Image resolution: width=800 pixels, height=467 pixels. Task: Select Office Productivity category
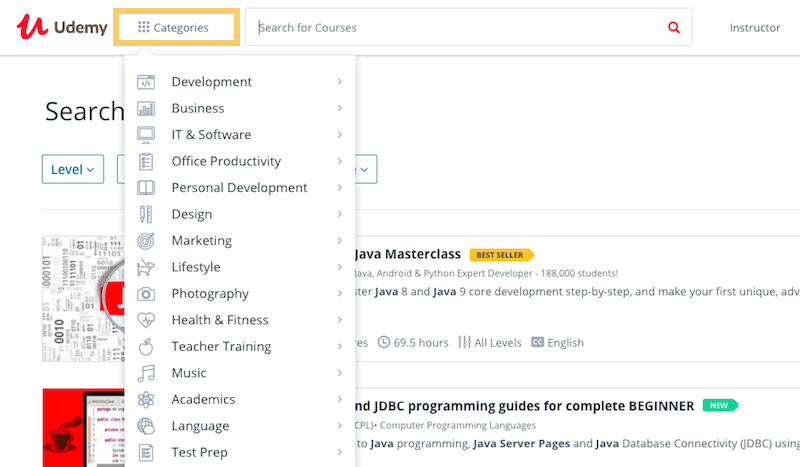coord(240,161)
